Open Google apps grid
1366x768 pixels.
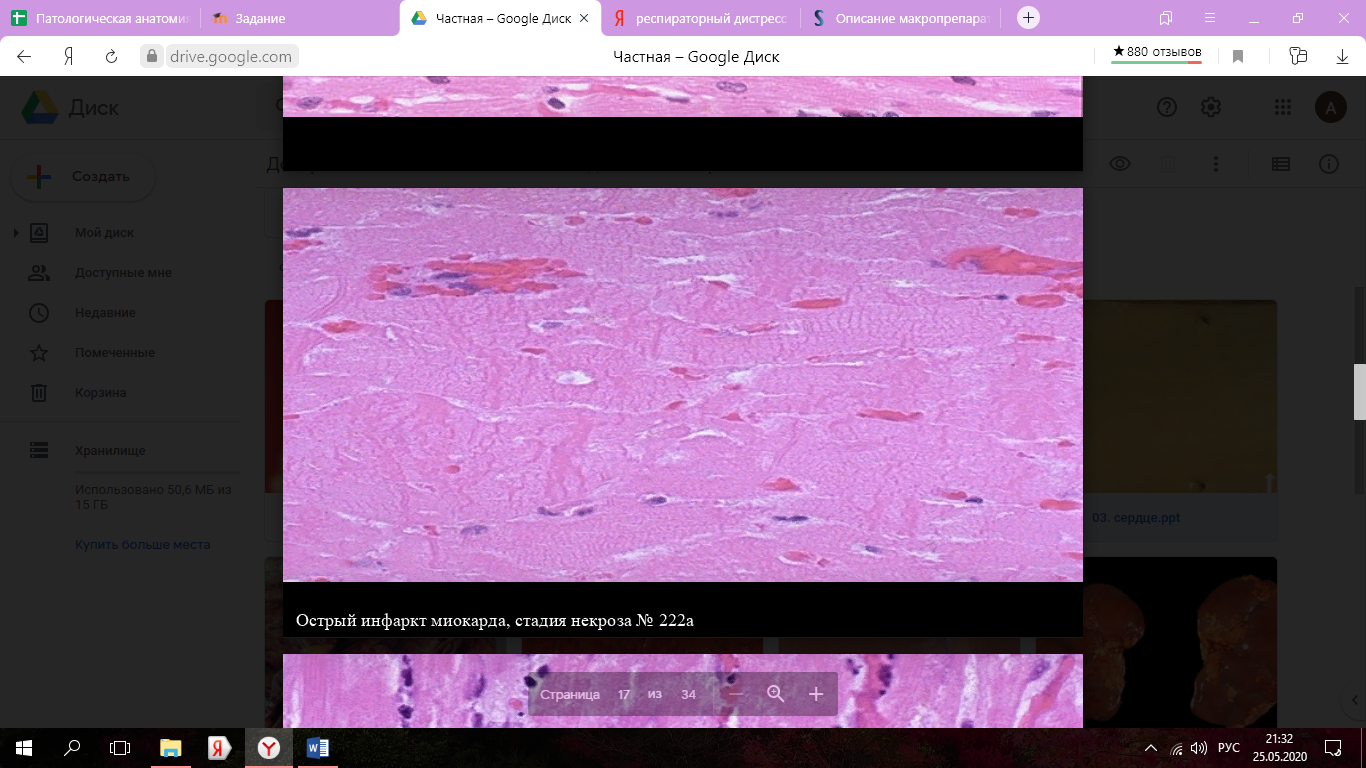pos(1283,107)
